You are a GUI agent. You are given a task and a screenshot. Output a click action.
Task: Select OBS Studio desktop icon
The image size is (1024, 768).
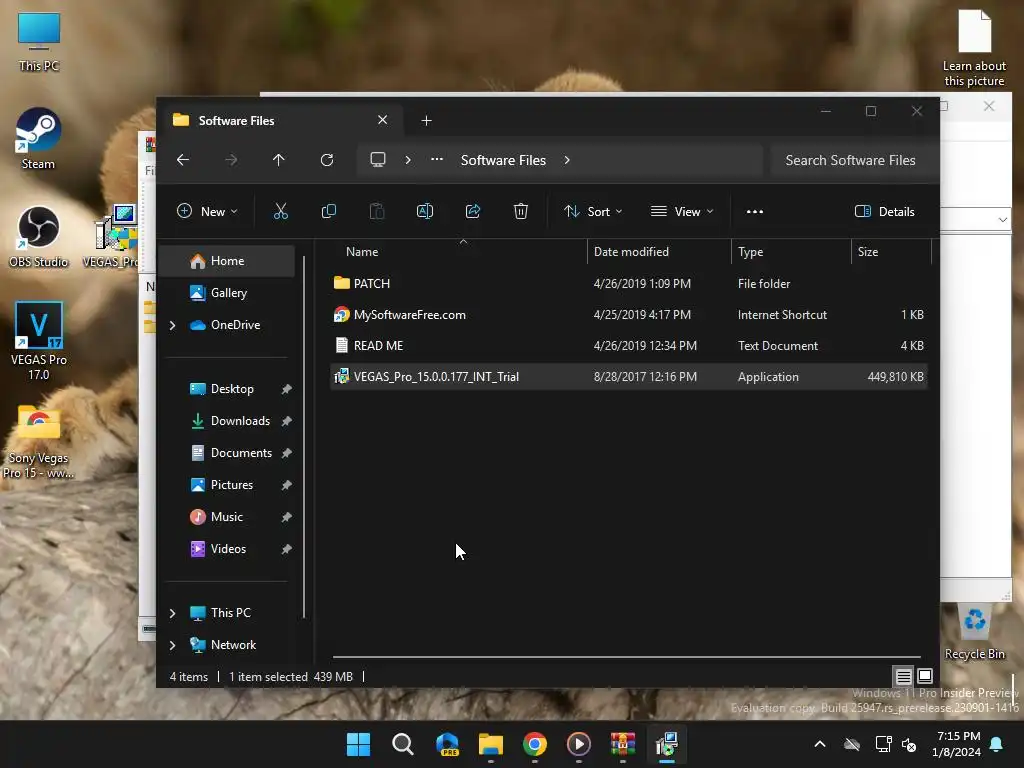39,236
